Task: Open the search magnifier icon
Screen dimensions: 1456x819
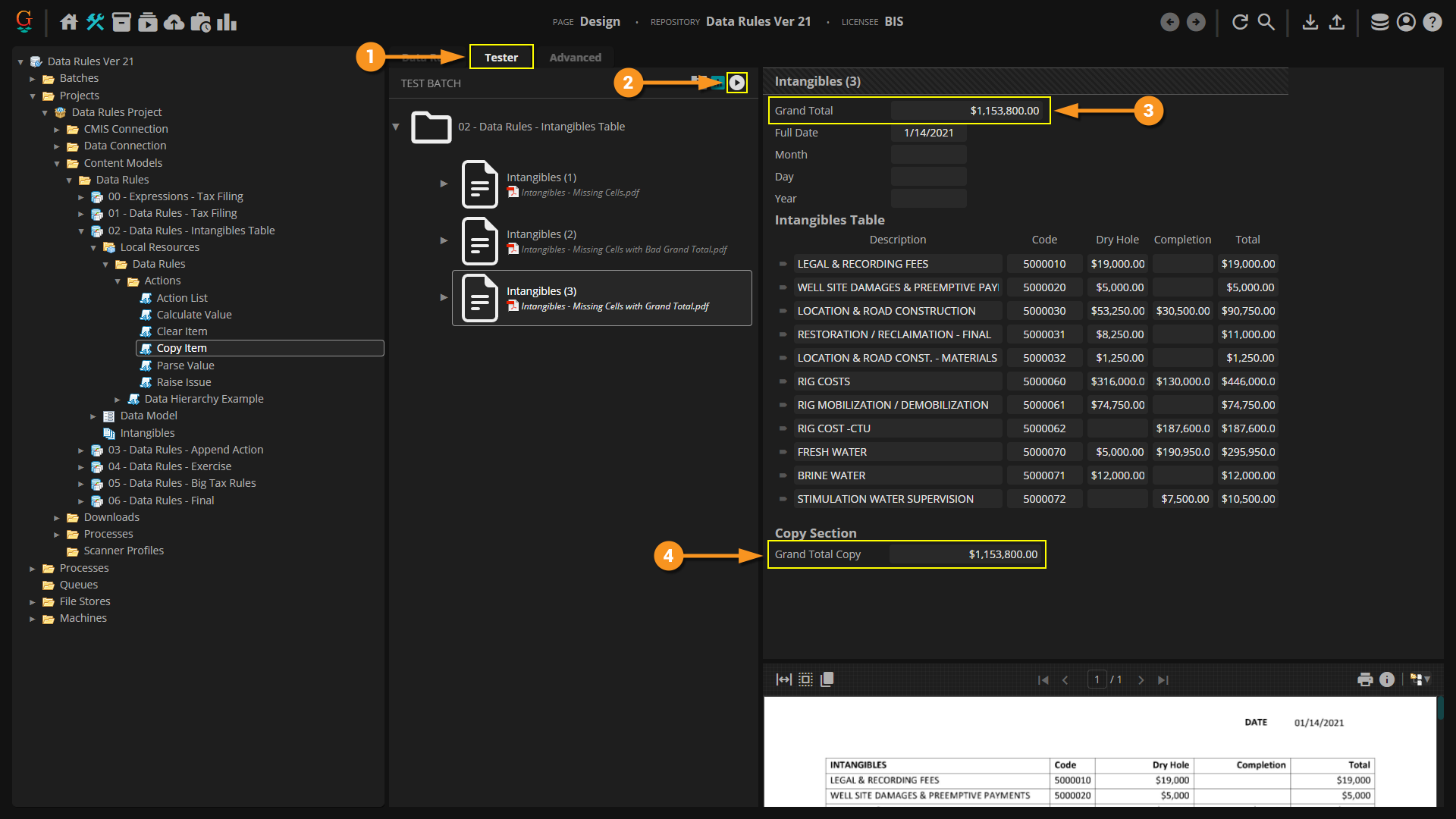Action: coord(1266,22)
